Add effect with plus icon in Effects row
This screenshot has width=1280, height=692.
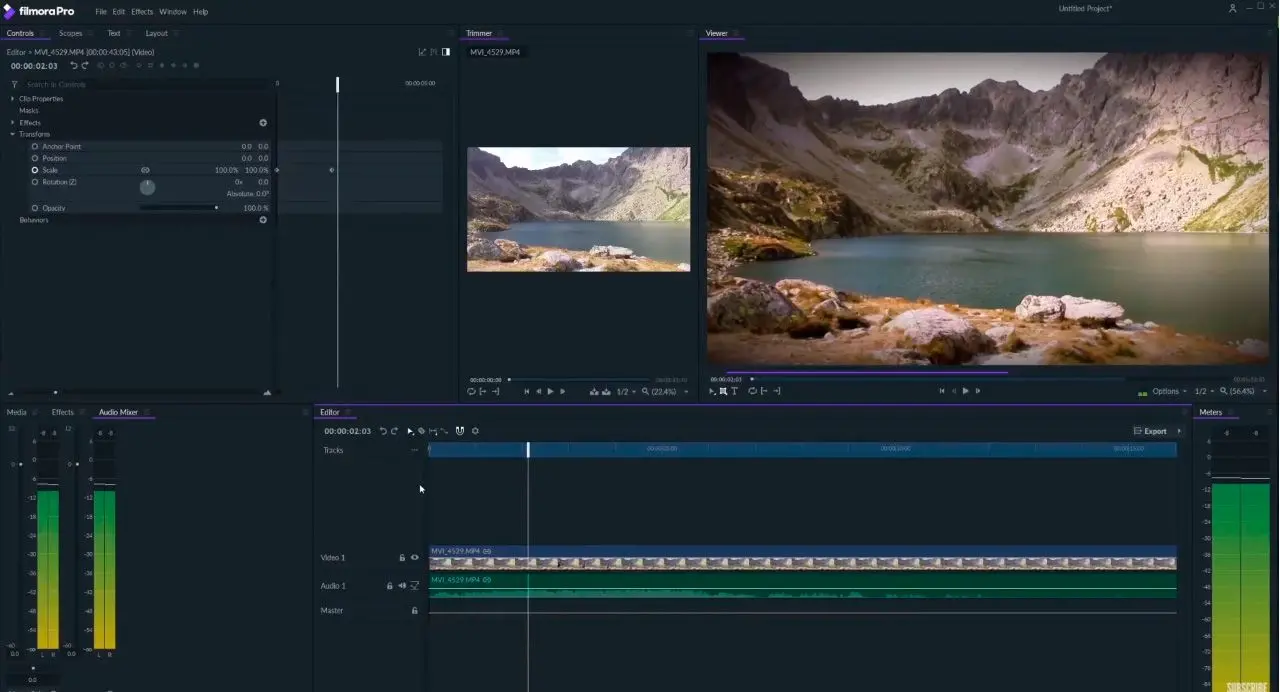coord(263,123)
